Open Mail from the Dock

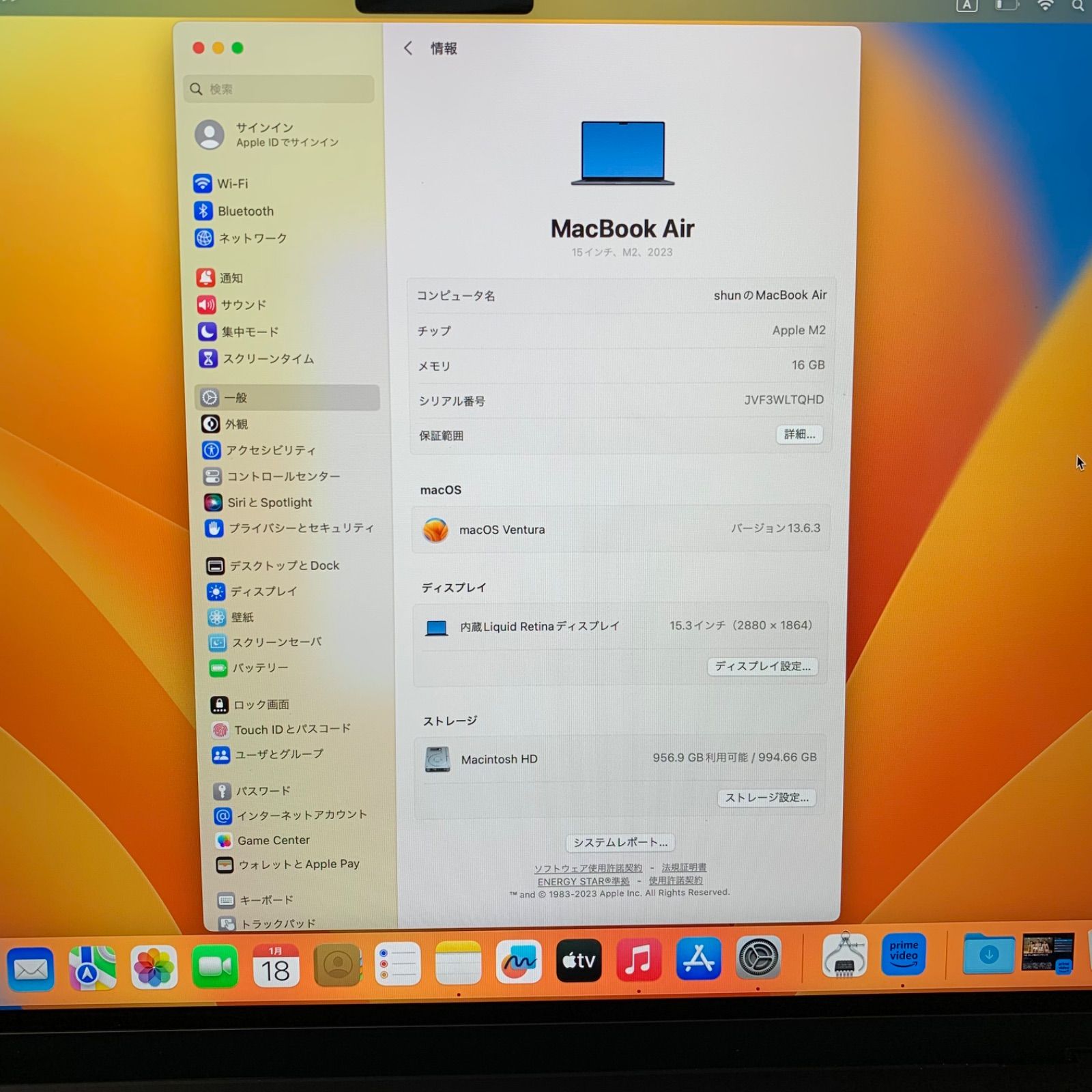(x=31, y=968)
